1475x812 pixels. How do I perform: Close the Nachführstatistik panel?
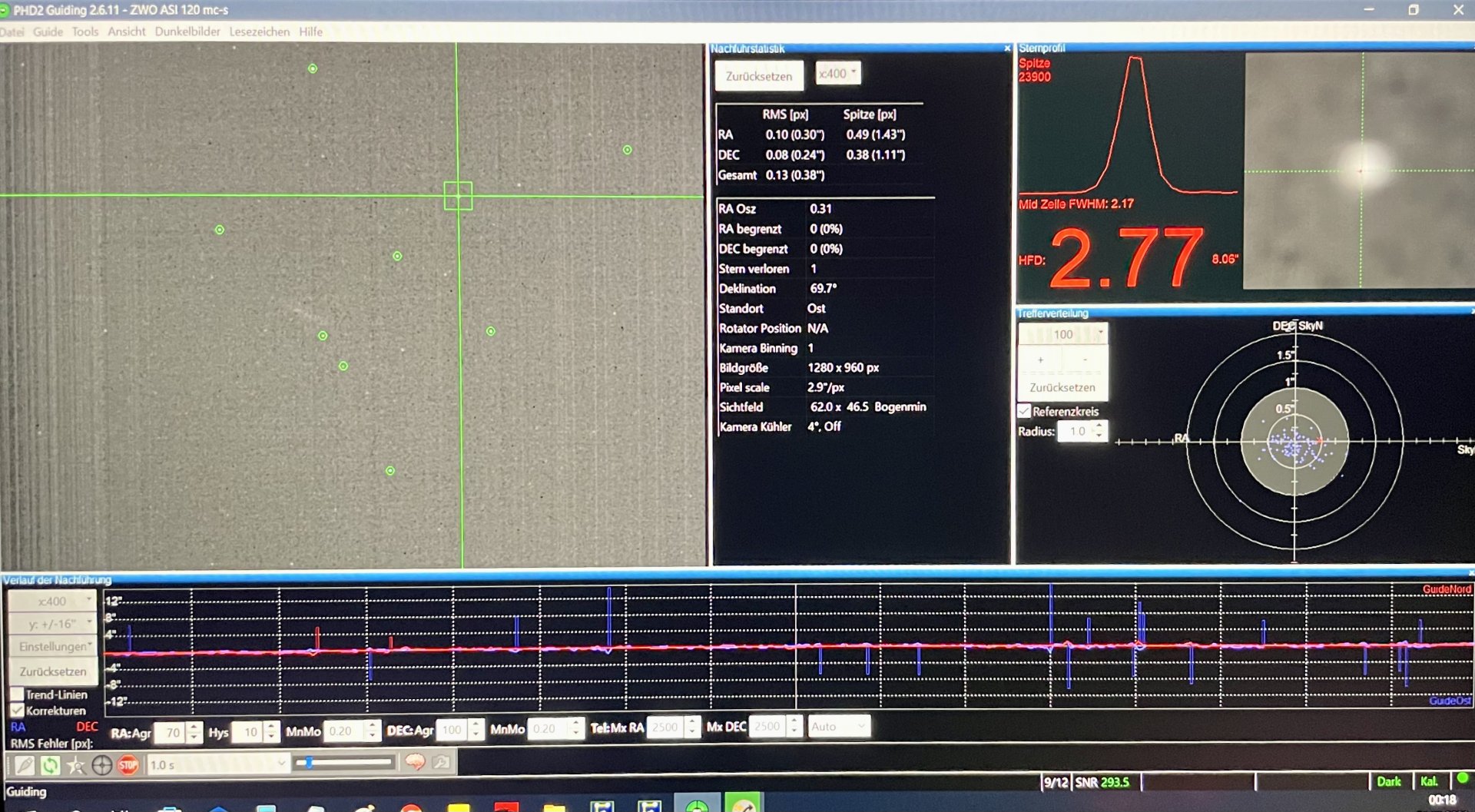[1007, 48]
